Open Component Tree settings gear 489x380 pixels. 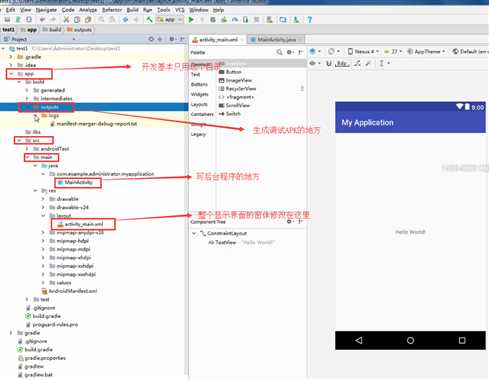pyautogui.click(x=290, y=222)
